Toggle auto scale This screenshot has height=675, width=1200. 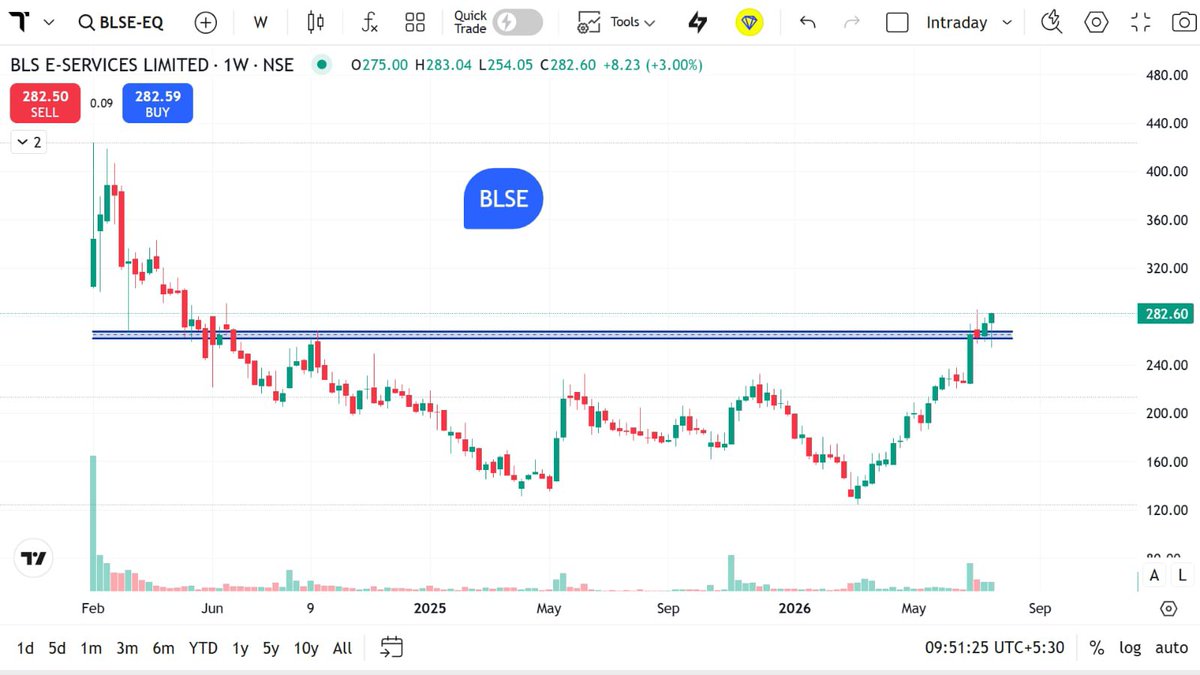click(x=1171, y=648)
